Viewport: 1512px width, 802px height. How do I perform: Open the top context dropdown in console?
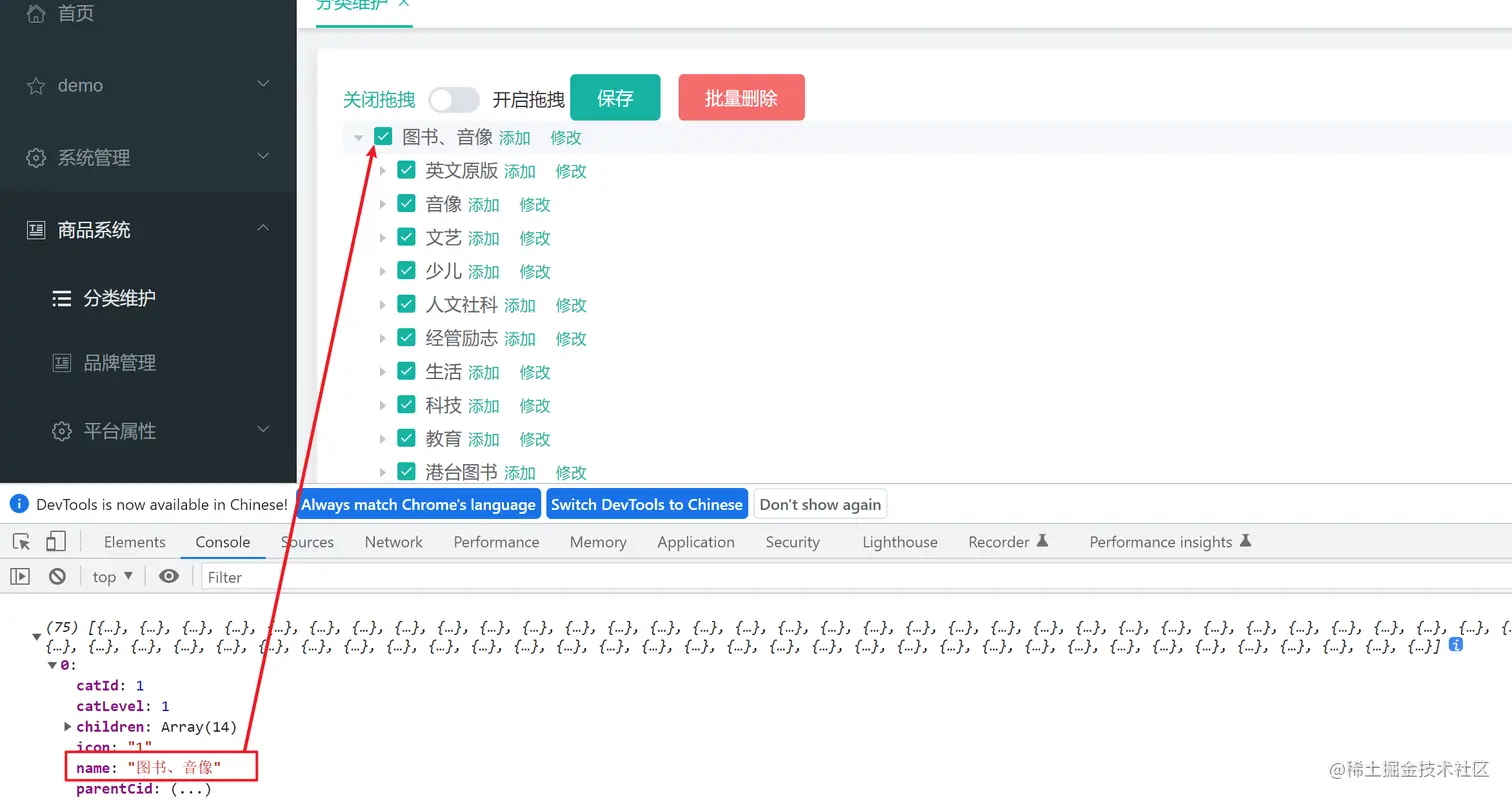(x=112, y=576)
